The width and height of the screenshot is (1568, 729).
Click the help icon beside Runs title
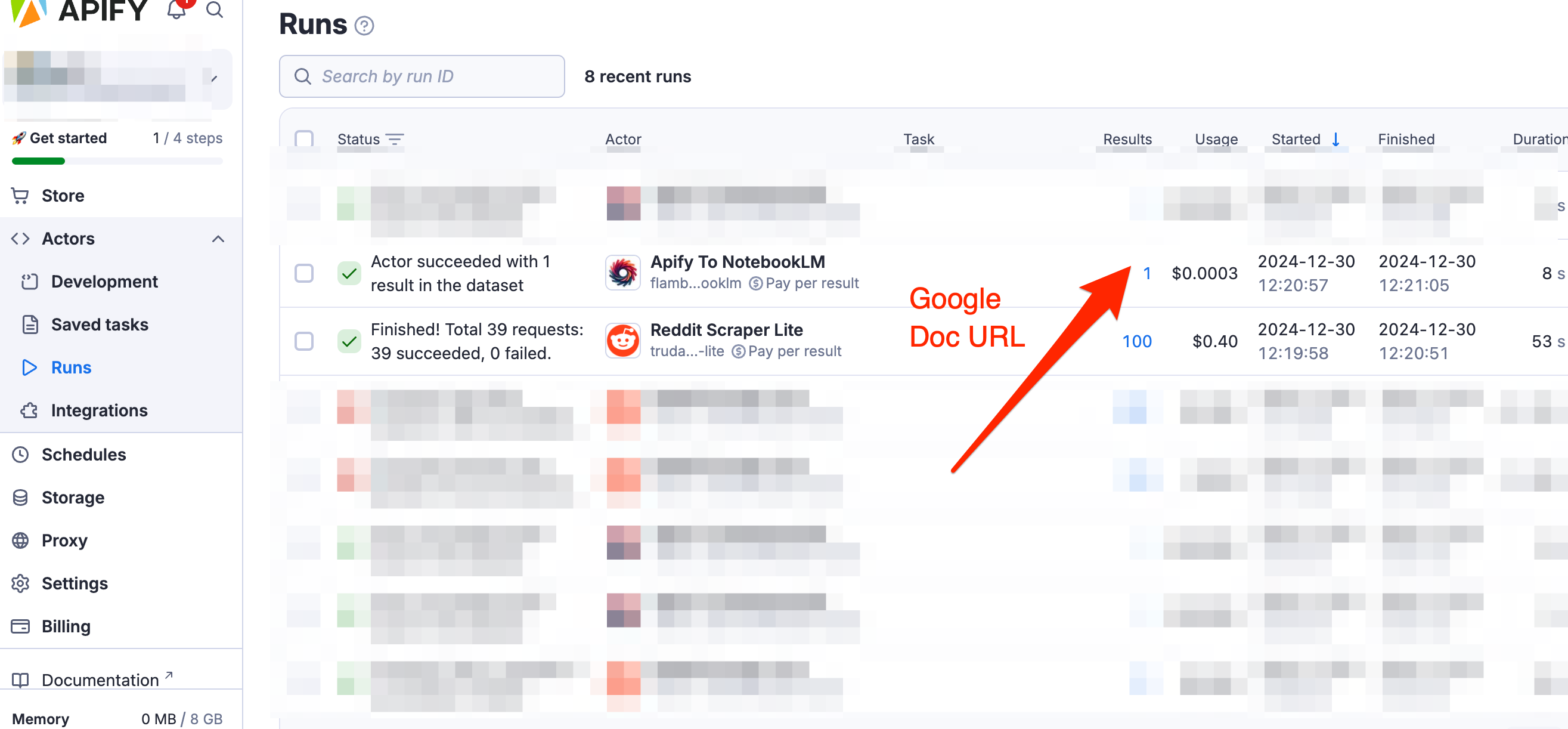click(x=364, y=26)
